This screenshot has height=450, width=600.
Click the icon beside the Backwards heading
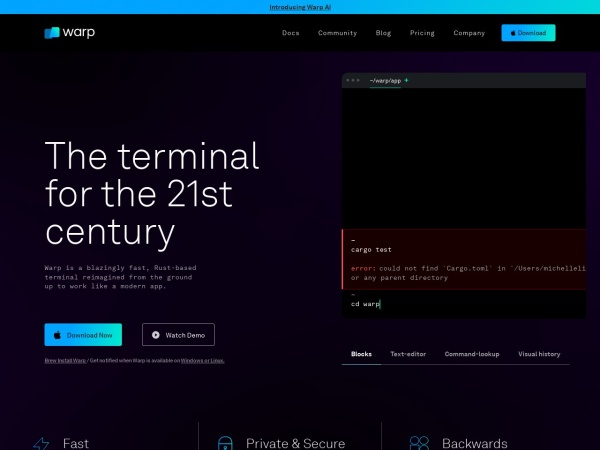419,443
